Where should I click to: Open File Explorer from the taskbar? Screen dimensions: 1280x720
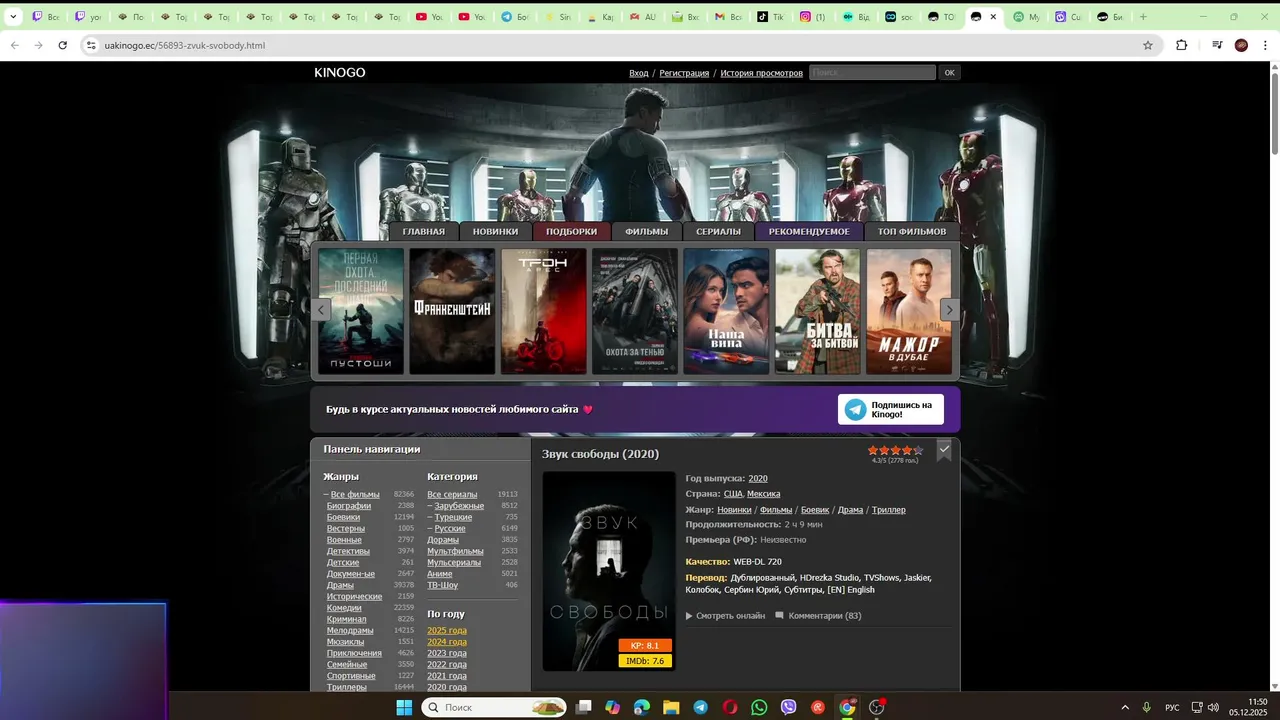672,707
